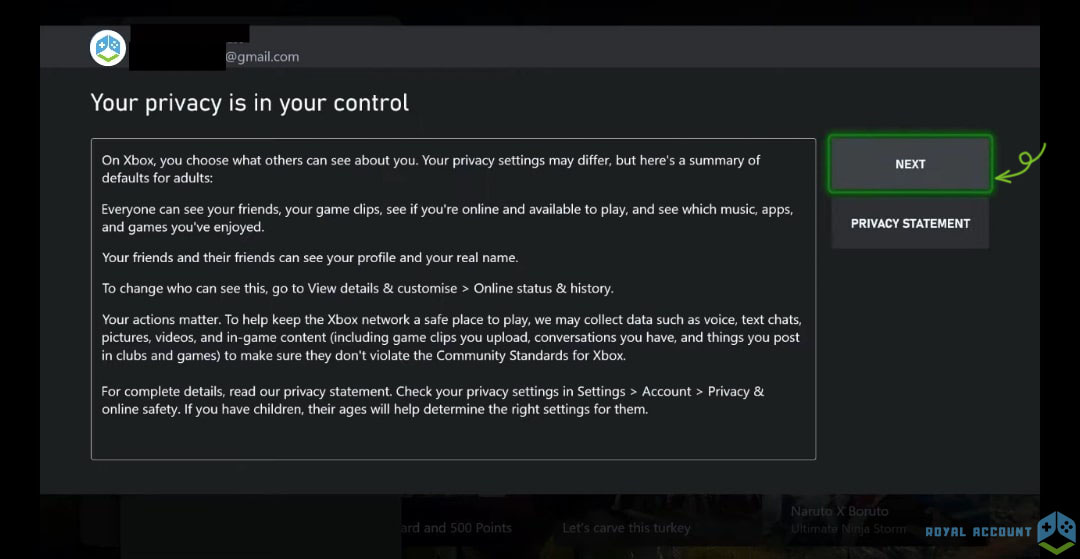Click the gmail.com account email text
The image size is (1080, 559).
262,57
